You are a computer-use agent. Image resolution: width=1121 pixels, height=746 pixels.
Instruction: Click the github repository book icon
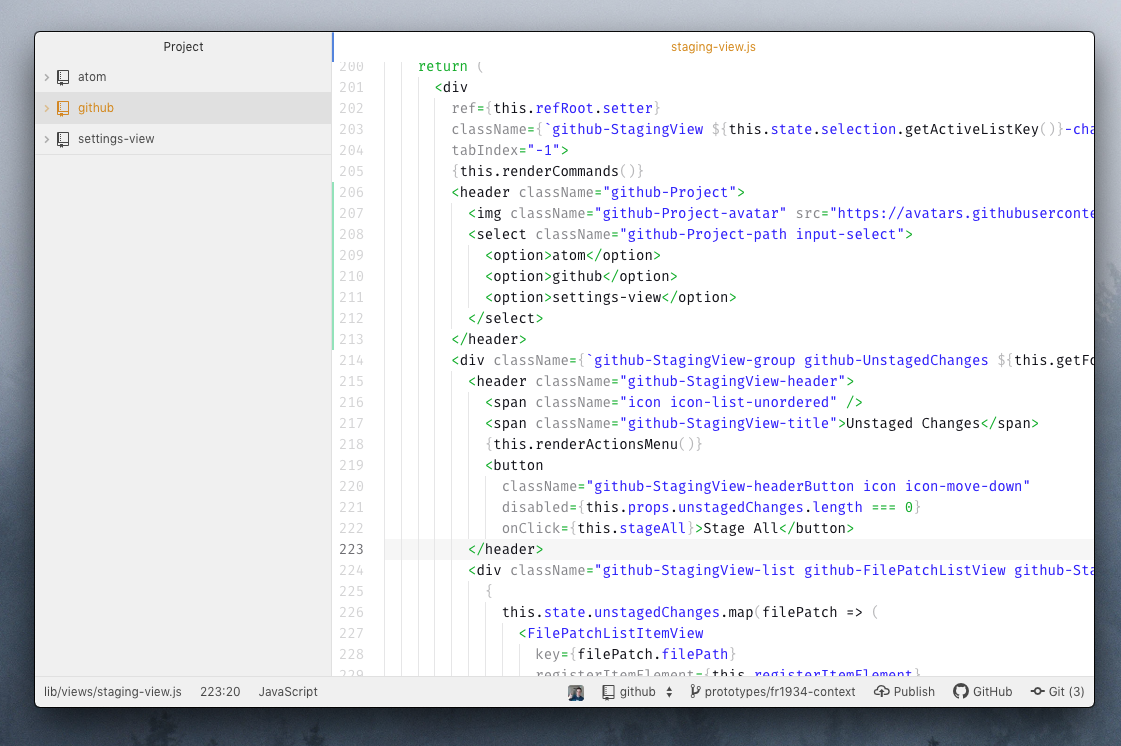tap(63, 108)
